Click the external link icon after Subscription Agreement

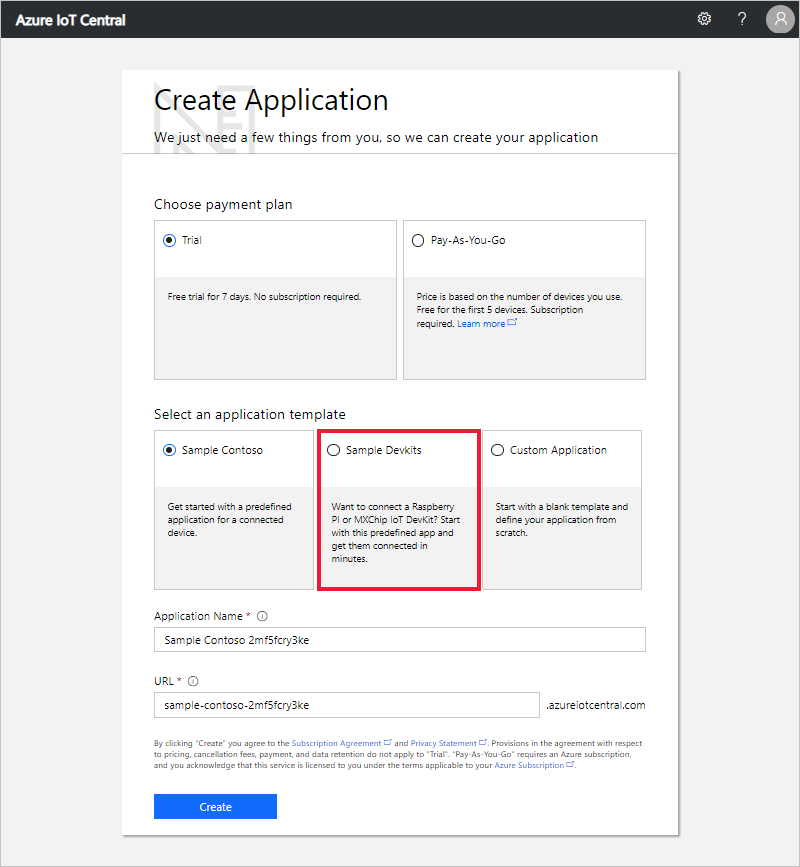tap(387, 743)
